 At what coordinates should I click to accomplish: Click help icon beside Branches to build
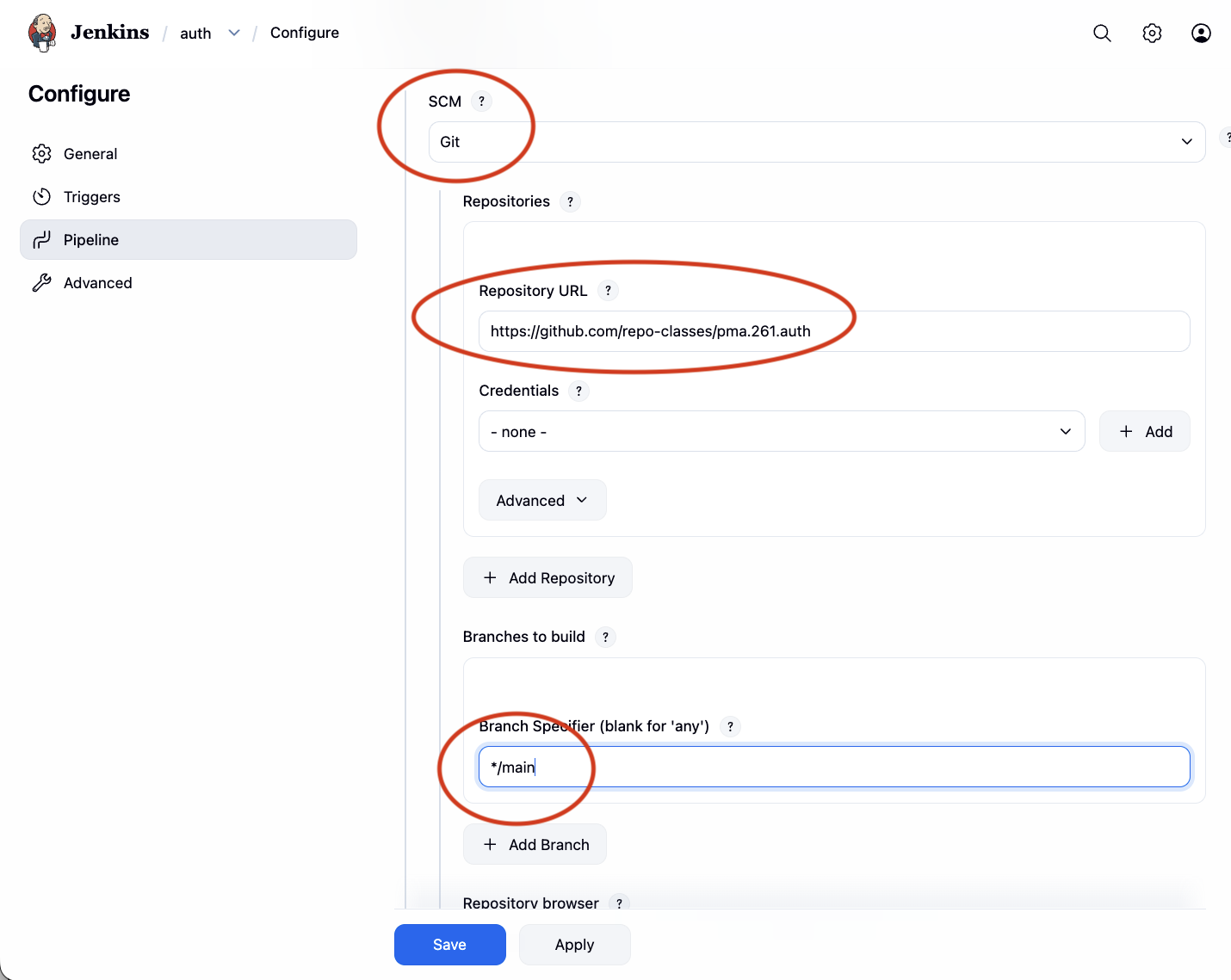[605, 637]
